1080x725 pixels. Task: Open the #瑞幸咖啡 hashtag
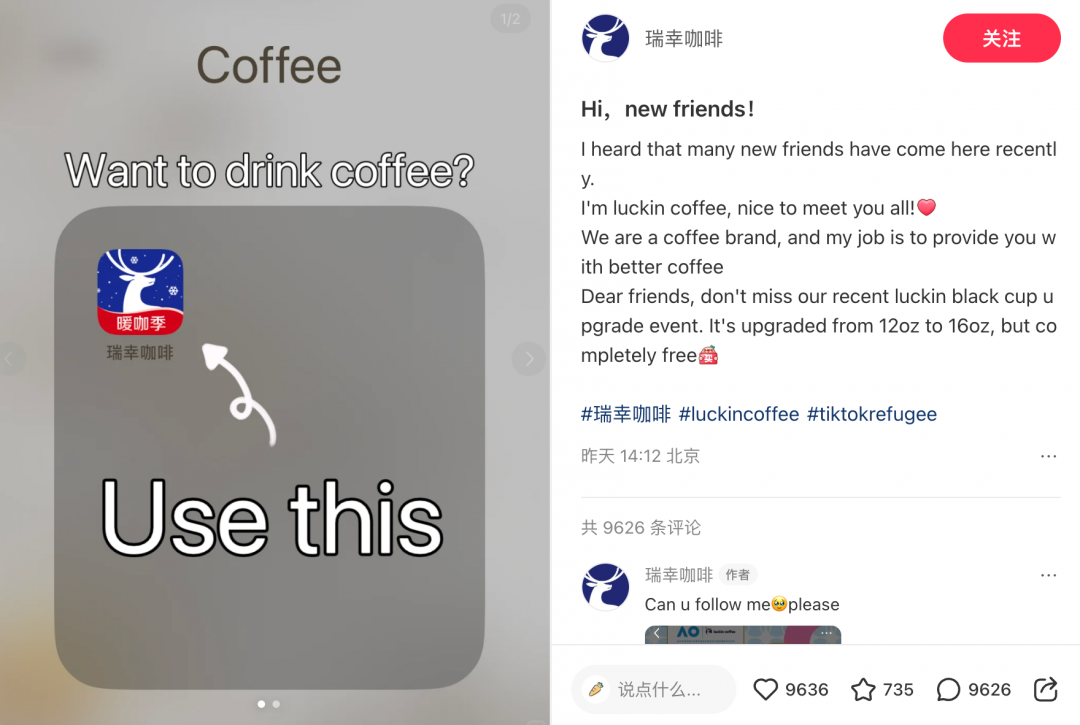click(625, 414)
